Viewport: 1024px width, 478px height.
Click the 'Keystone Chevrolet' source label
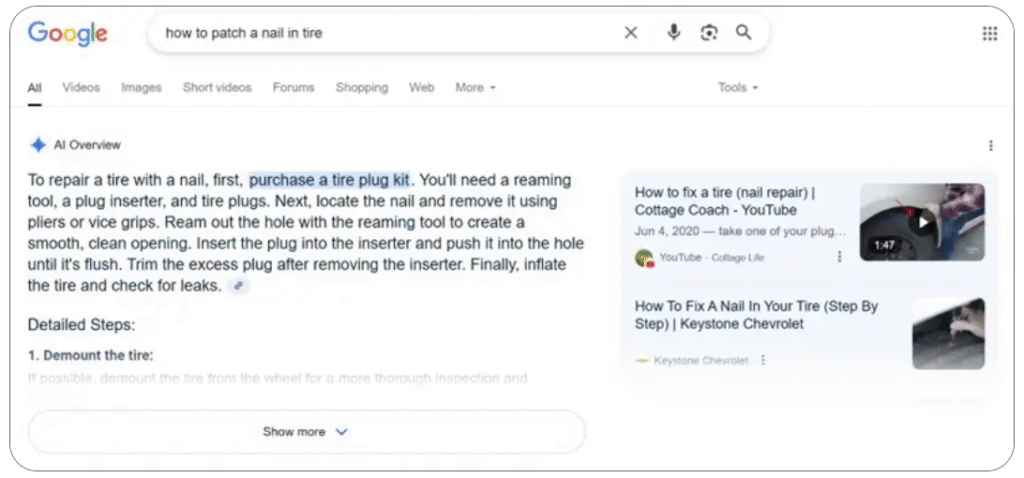click(x=701, y=360)
